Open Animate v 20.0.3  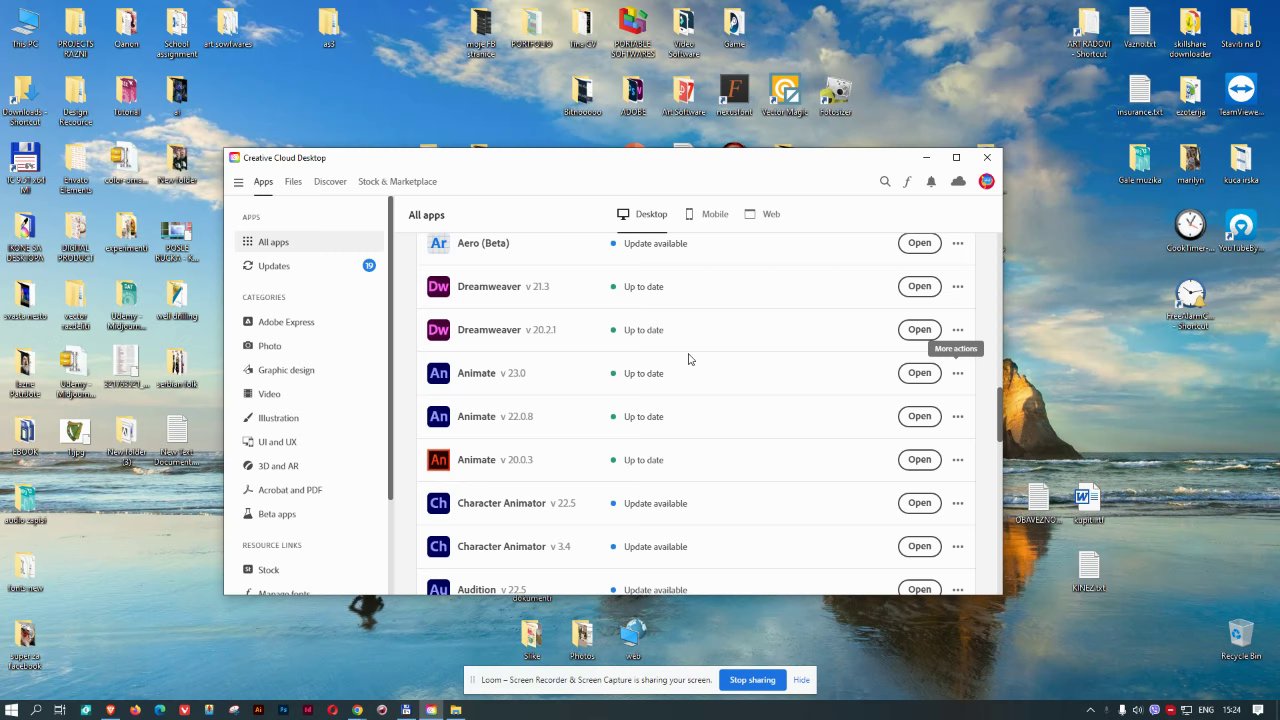pyautogui.click(x=919, y=460)
